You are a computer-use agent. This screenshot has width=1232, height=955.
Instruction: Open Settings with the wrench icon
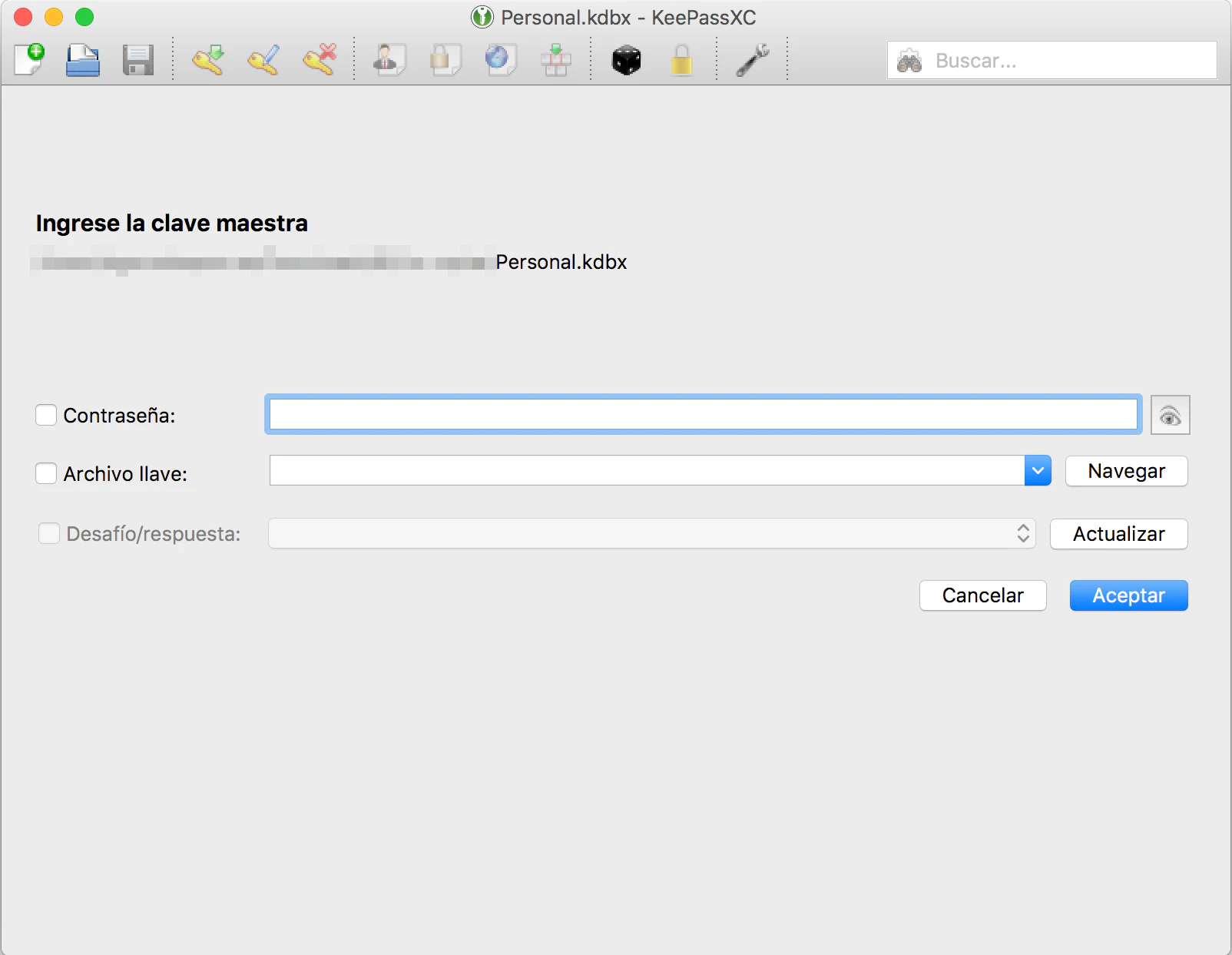753,60
